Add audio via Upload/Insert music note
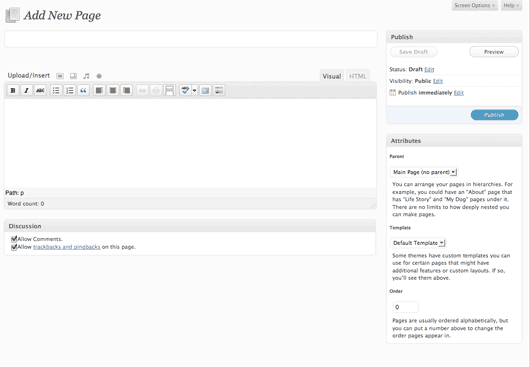The height and width of the screenshot is (367, 530). [x=86, y=76]
